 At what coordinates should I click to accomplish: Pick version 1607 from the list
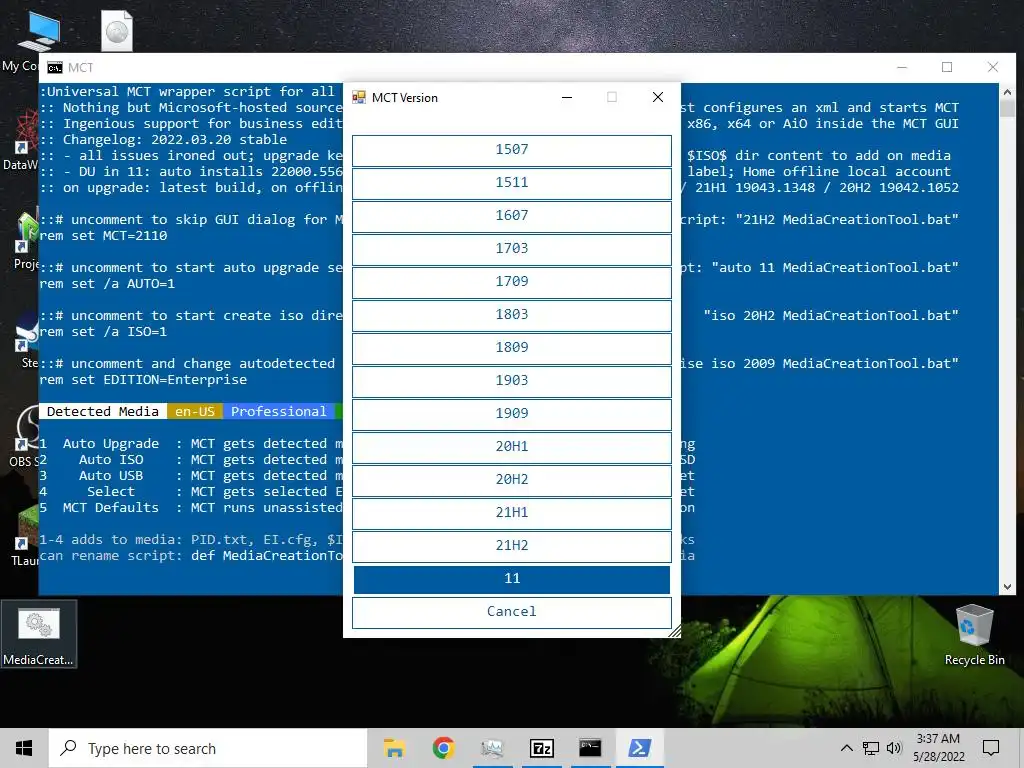coord(511,216)
